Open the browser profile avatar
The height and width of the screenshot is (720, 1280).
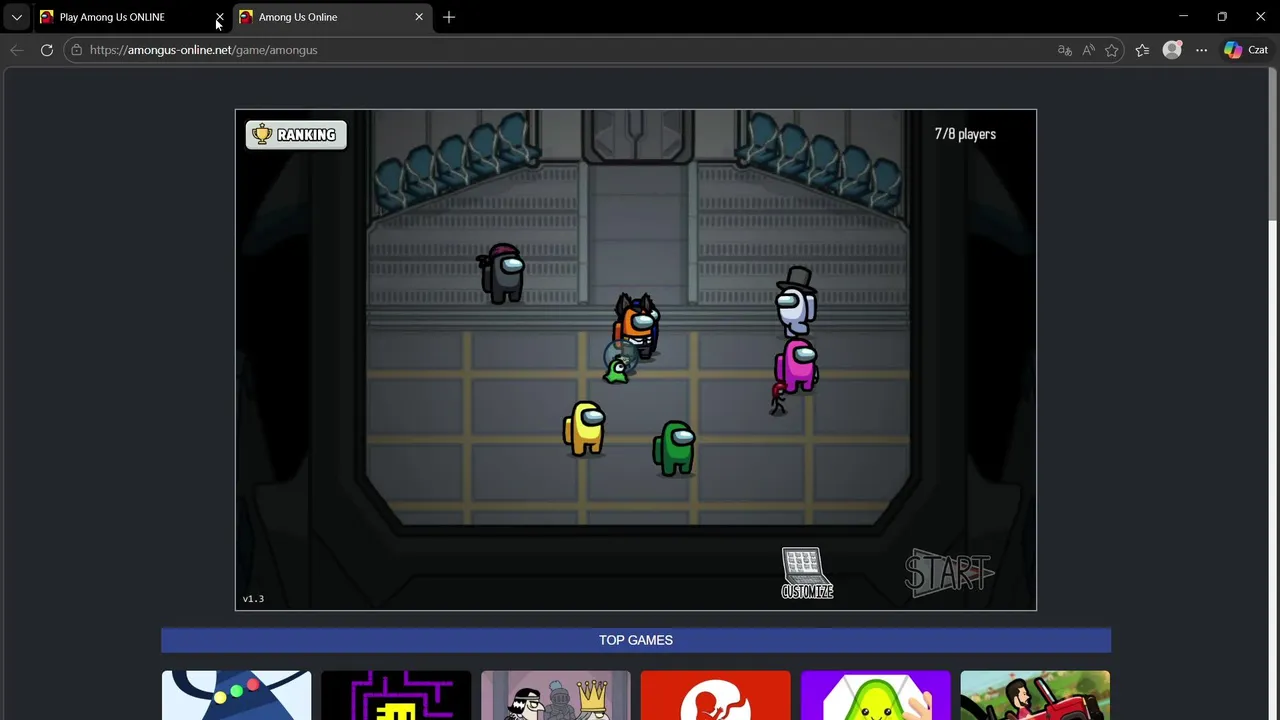point(1172,50)
